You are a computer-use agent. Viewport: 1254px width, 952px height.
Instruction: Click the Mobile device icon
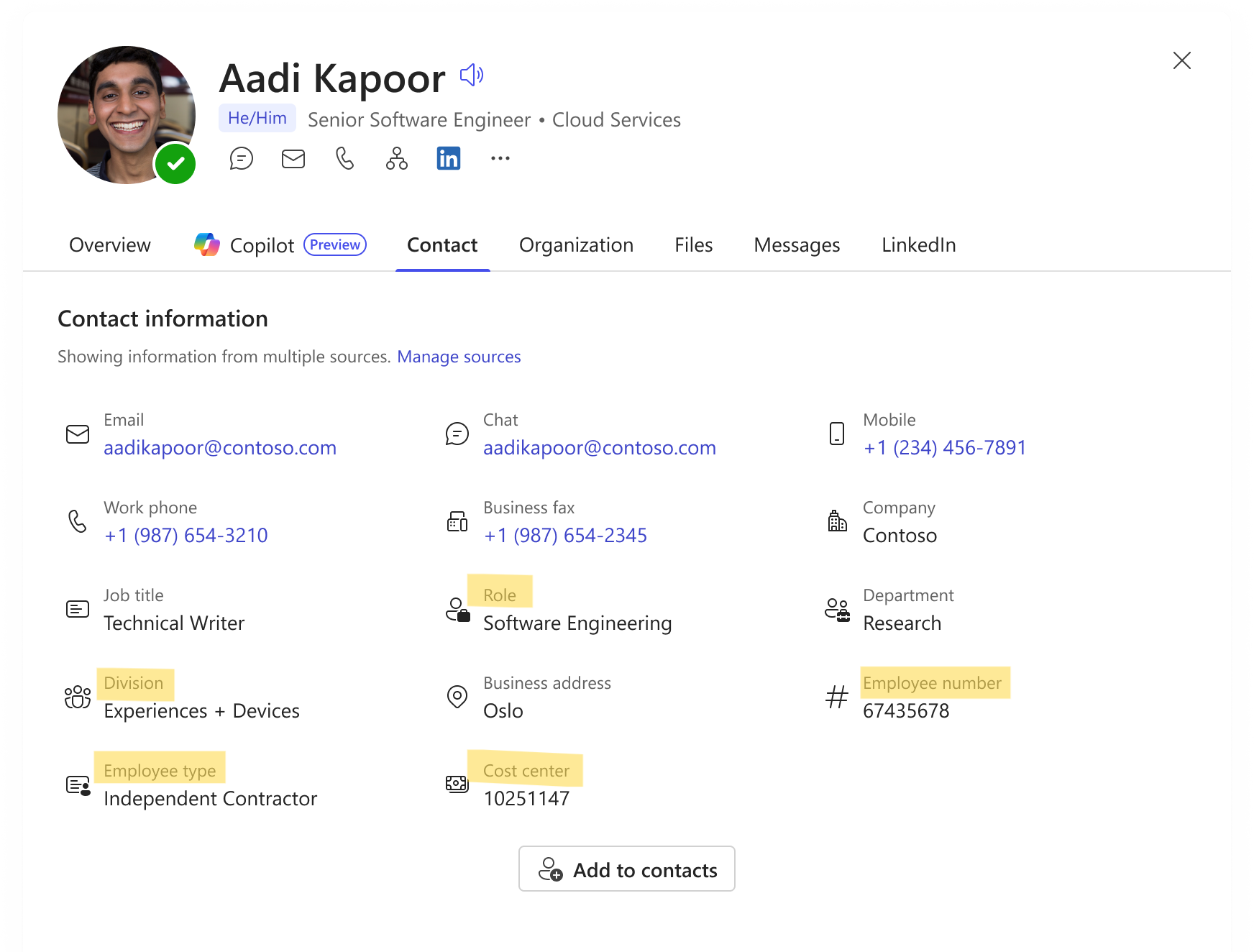click(x=837, y=434)
